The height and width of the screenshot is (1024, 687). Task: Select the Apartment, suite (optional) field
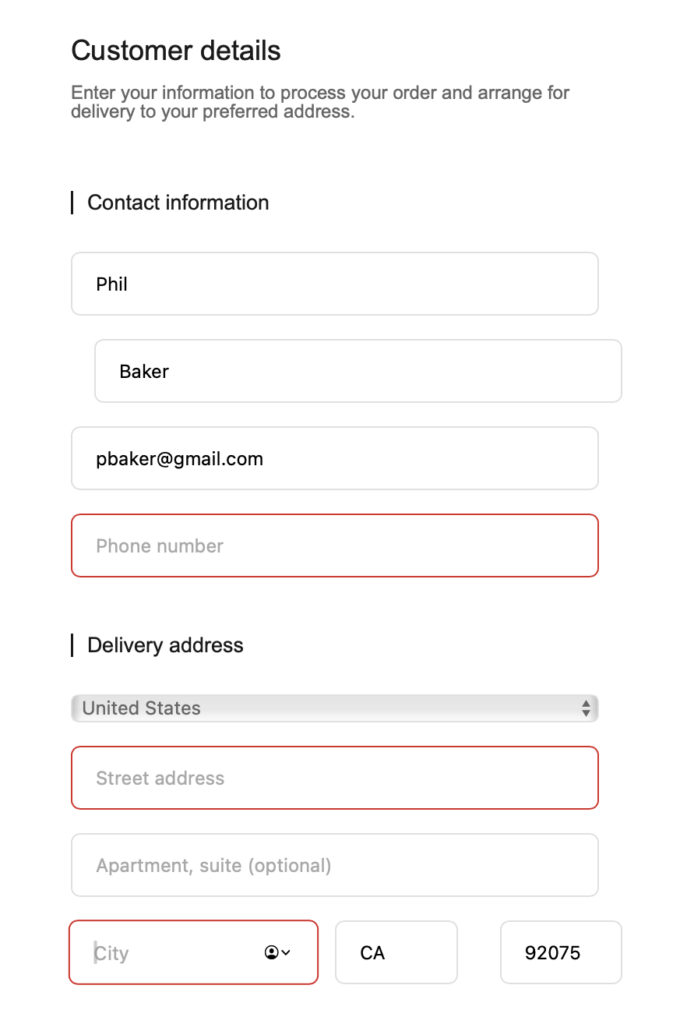pyautogui.click(x=334, y=865)
